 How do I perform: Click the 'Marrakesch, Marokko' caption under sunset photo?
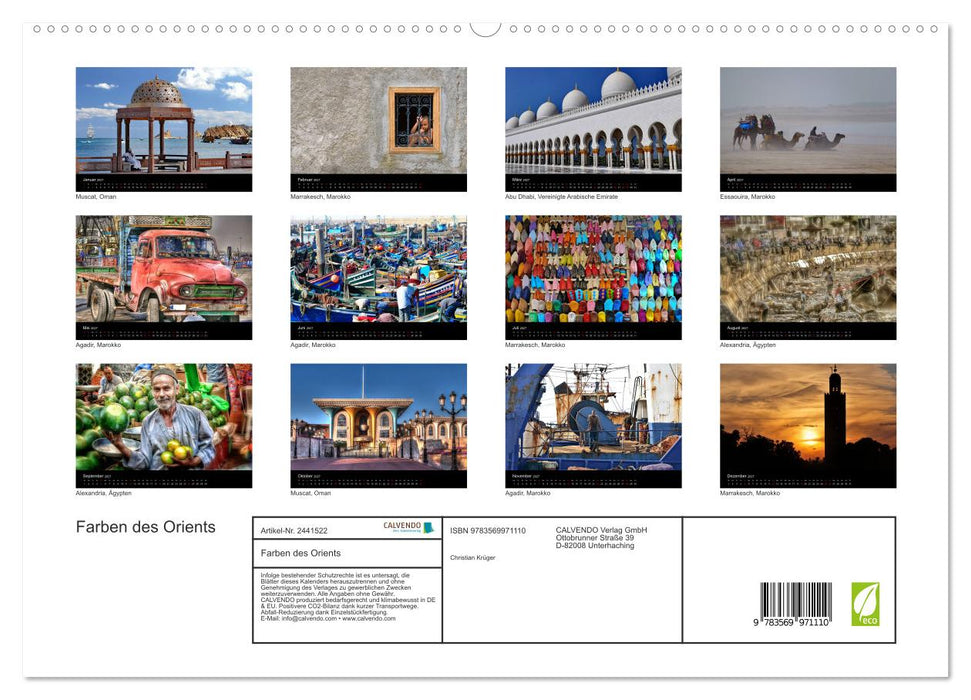(750, 494)
